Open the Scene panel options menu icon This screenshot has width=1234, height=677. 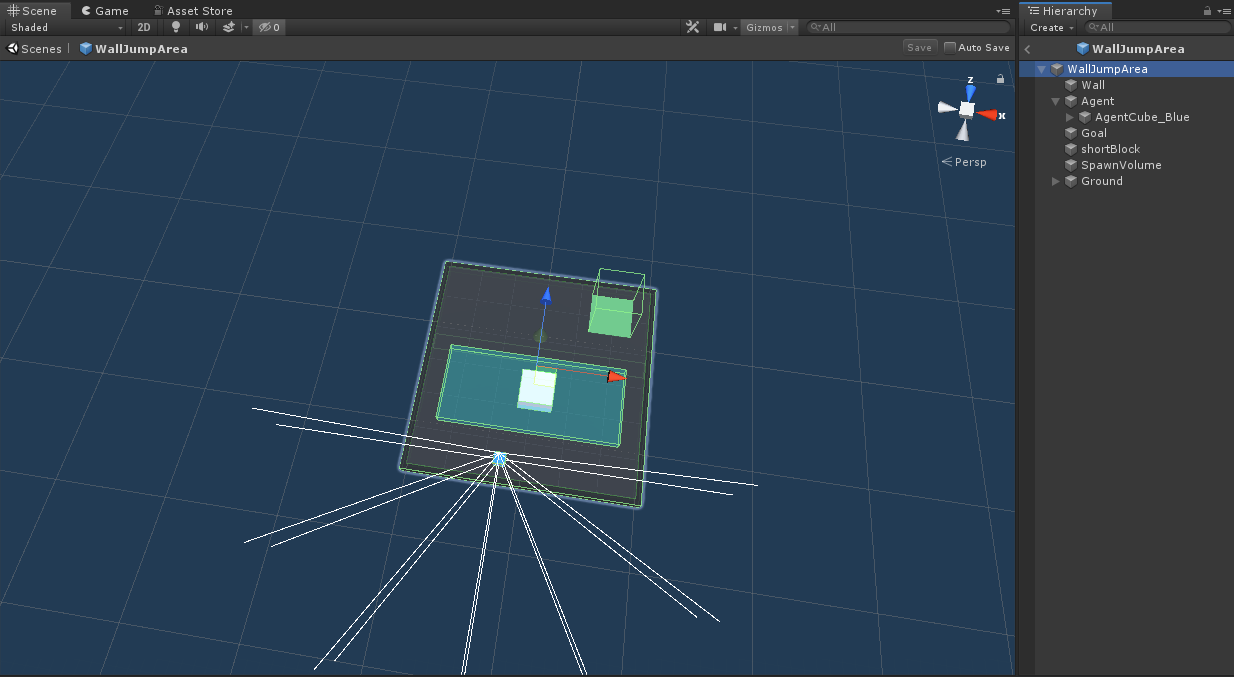pos(1004,10)
